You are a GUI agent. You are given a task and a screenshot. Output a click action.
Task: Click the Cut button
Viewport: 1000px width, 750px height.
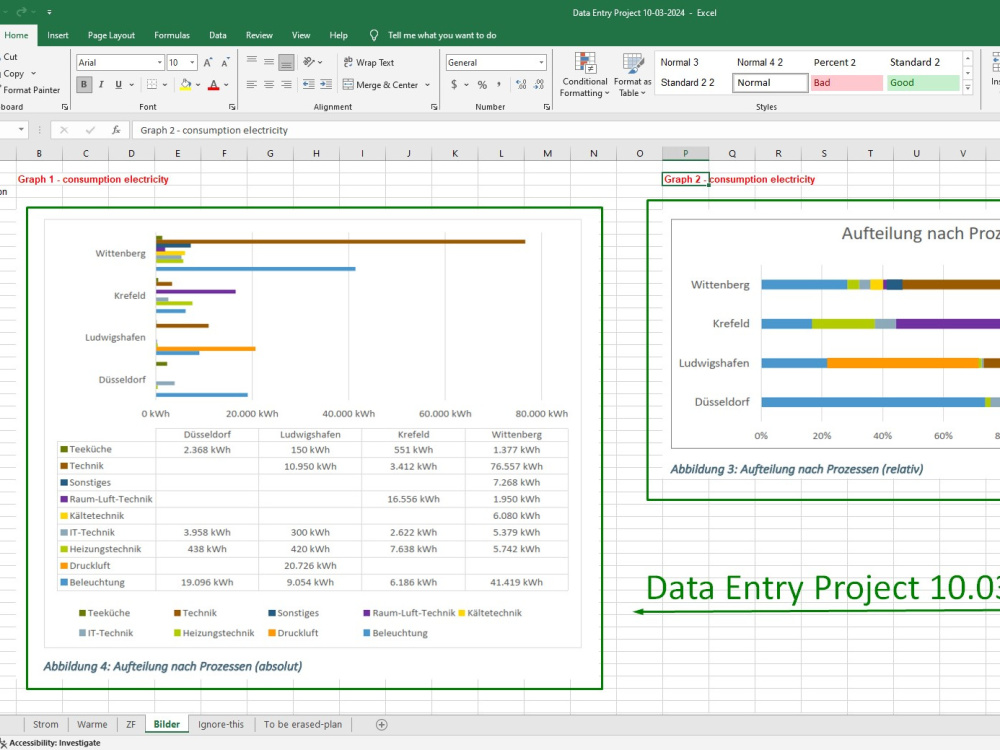click(x=10, y=57)
